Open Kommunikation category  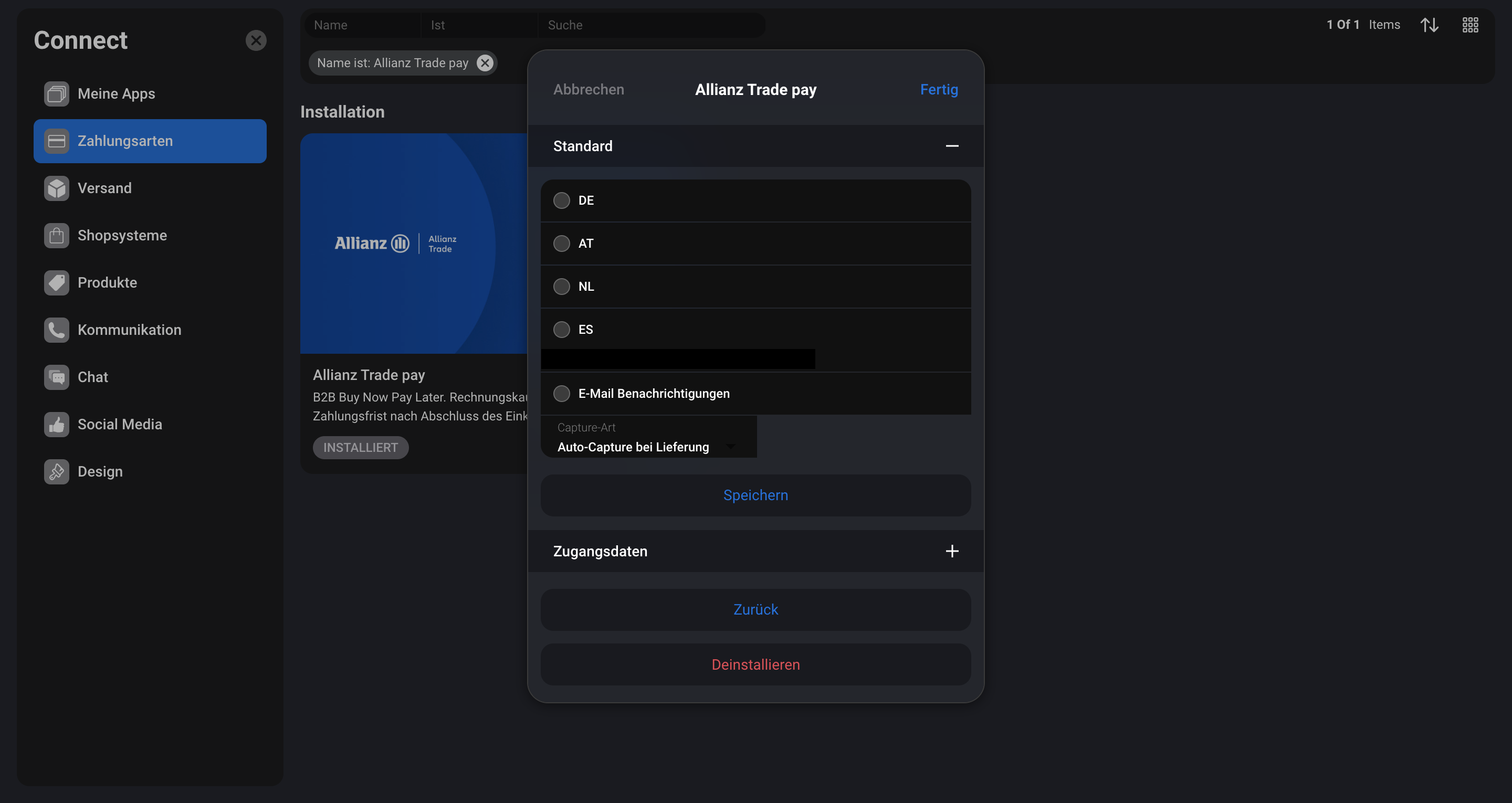(150, 330)
